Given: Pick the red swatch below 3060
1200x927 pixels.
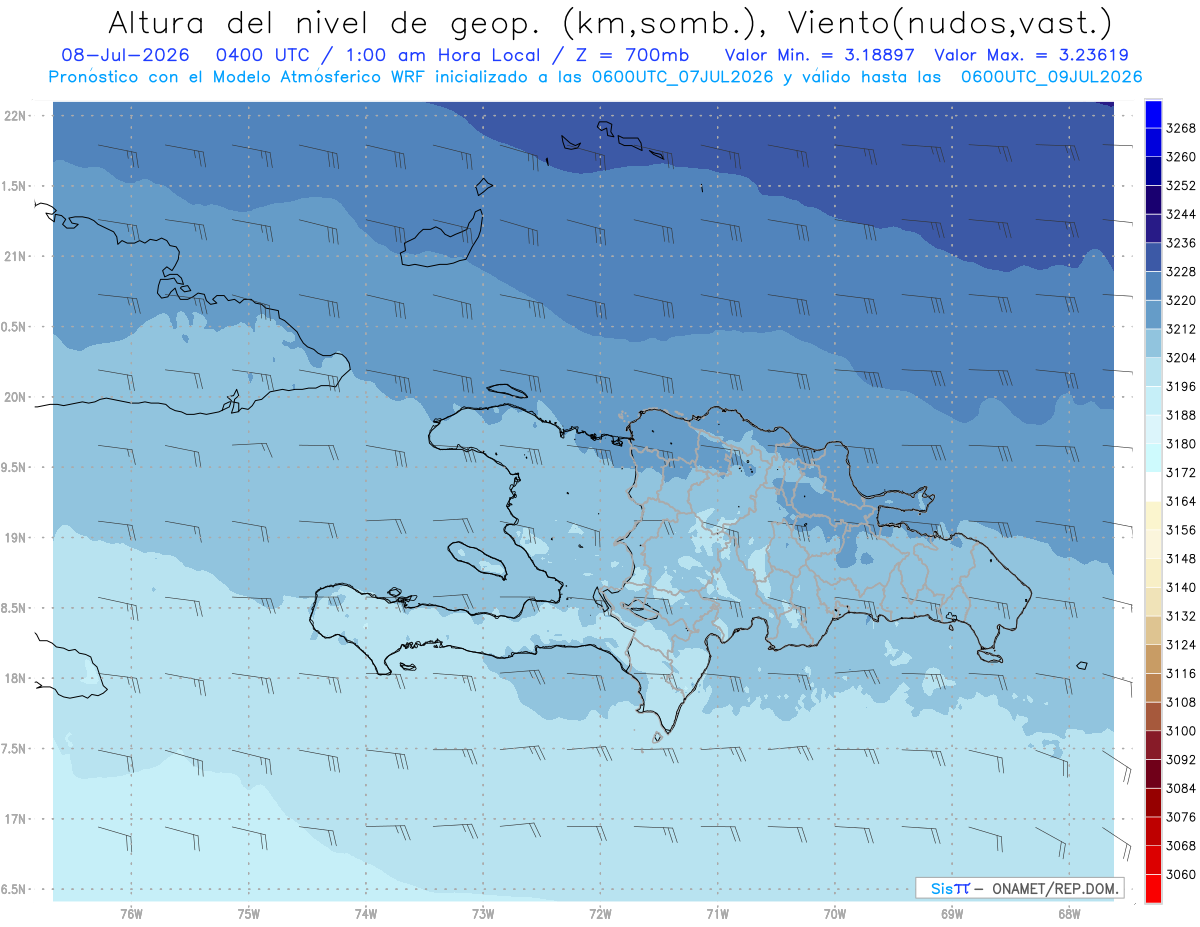Looking at the screenshot, I should pyautogui.click(x=1153, y=888).
